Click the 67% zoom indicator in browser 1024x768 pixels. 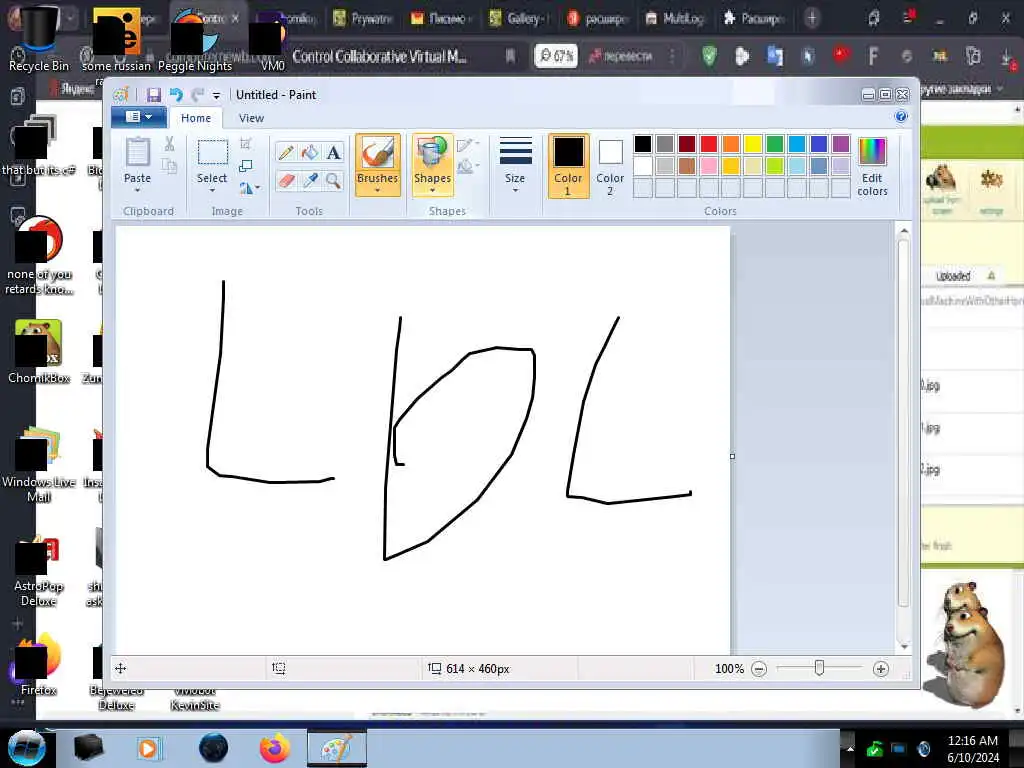556,56
